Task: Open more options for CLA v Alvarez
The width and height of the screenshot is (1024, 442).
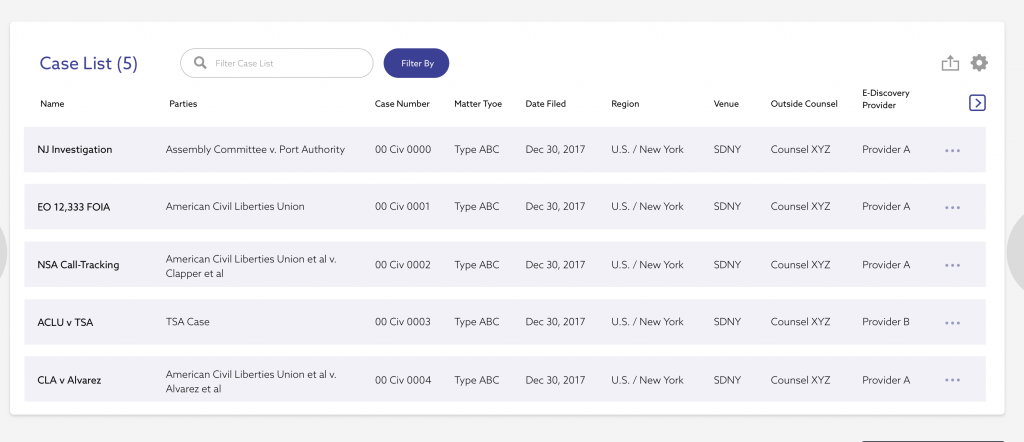Action: 952,380
